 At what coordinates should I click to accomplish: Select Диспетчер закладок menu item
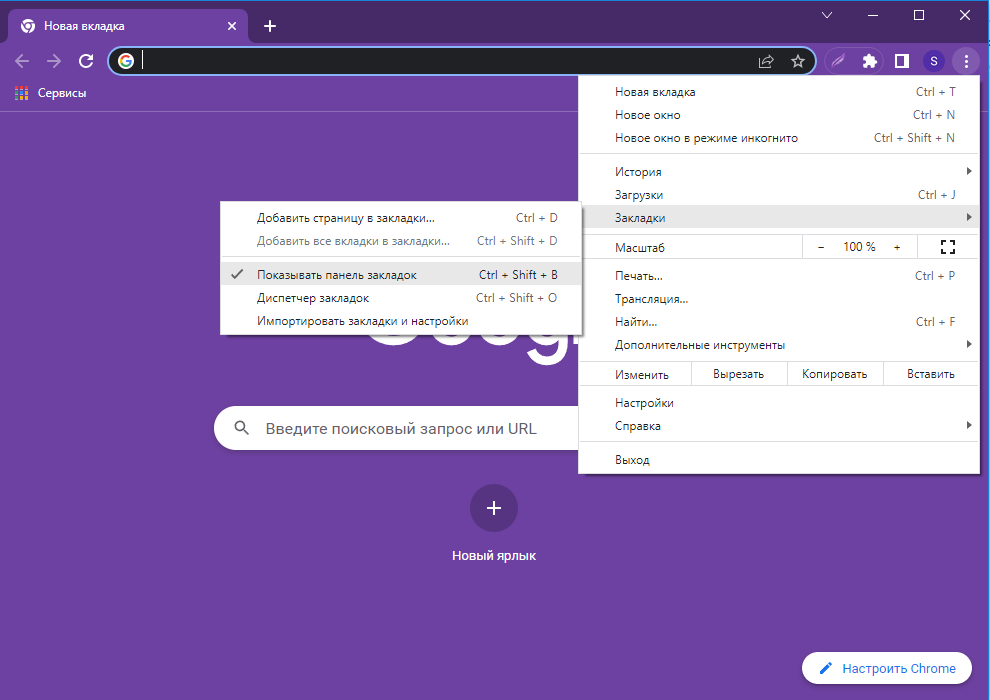[x=313, y=298]
